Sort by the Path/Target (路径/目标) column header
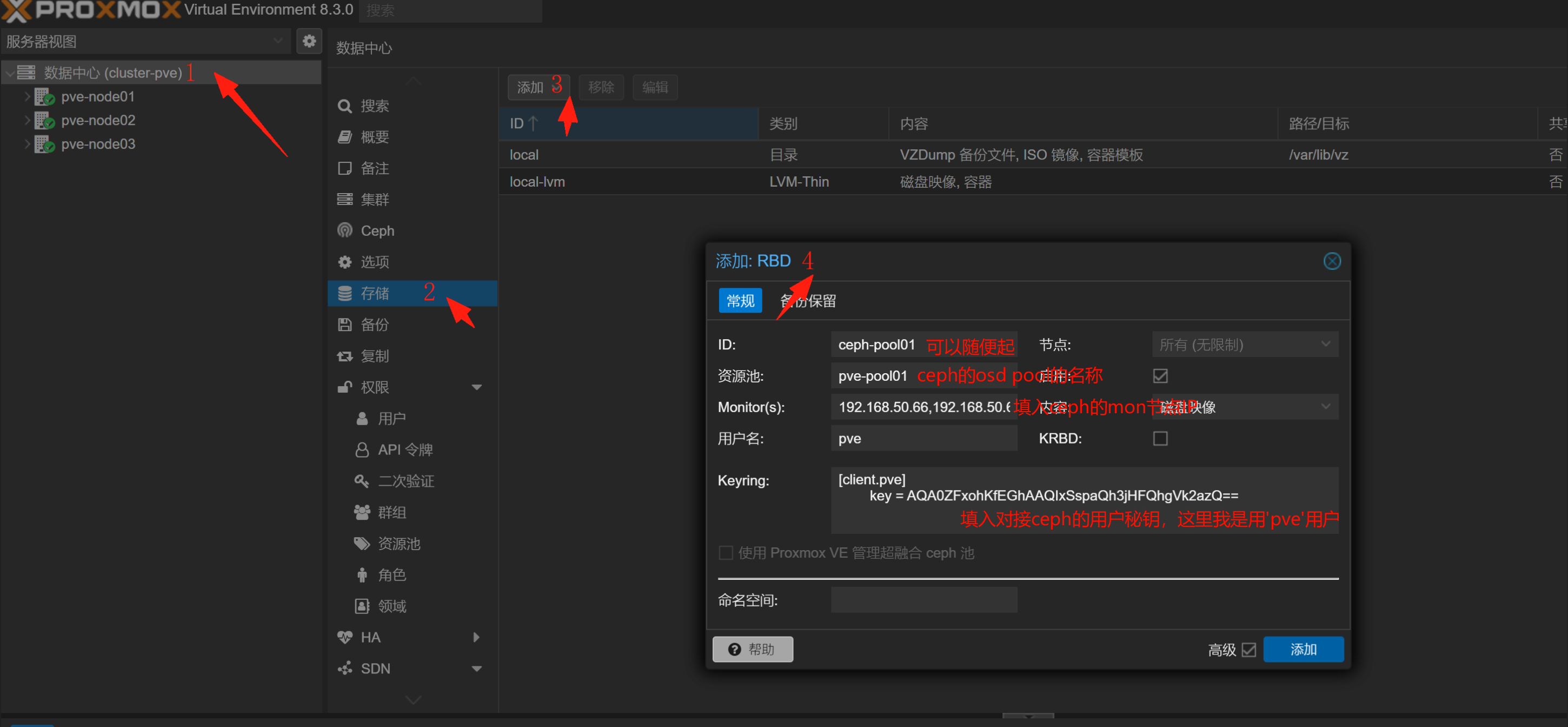 pyautogui.click(x=1408, y=124)
